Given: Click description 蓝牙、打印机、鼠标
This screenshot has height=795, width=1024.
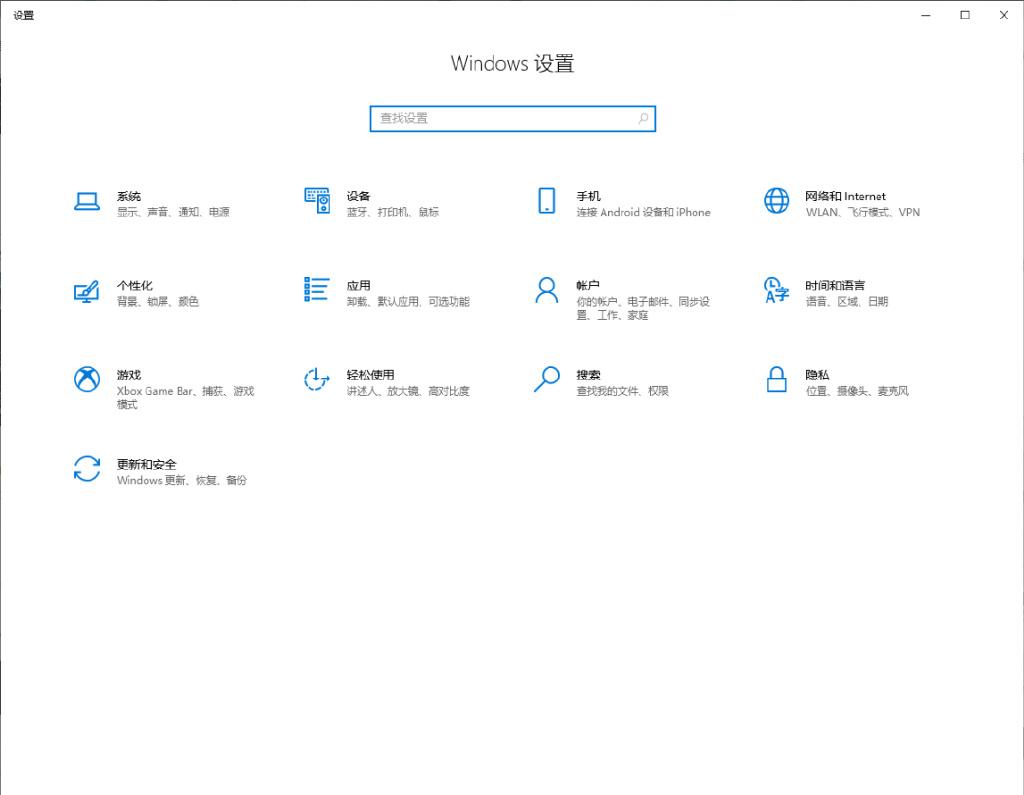Looking at the screenshot, I should click(392, 212).
